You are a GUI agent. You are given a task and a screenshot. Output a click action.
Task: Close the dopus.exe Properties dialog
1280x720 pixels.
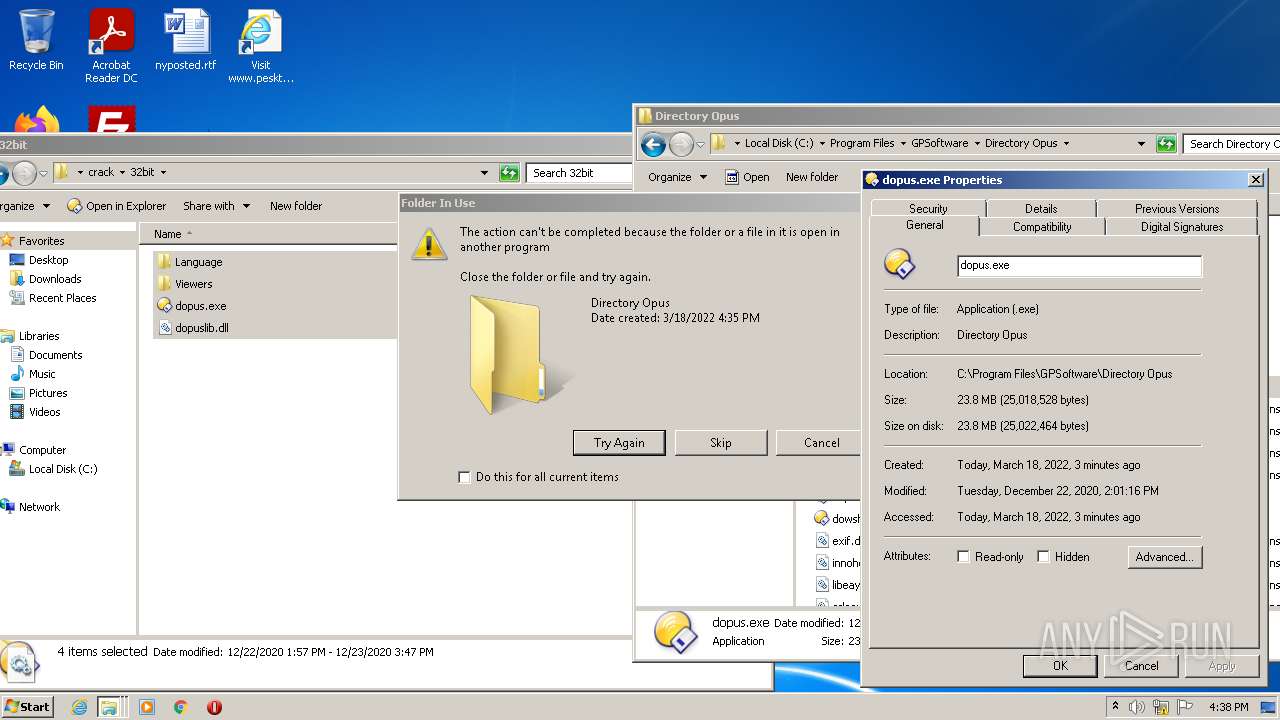pyautogui.click(x=1256, y=180)
